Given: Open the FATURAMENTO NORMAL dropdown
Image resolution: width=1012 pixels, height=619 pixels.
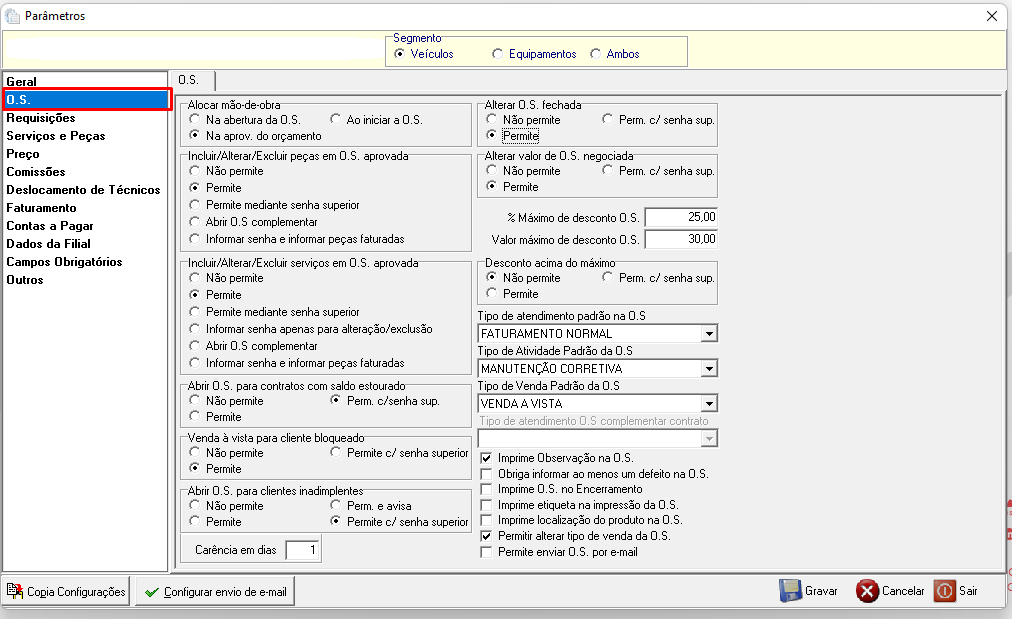Looking at the screenshot, I should tap(709, 334).
